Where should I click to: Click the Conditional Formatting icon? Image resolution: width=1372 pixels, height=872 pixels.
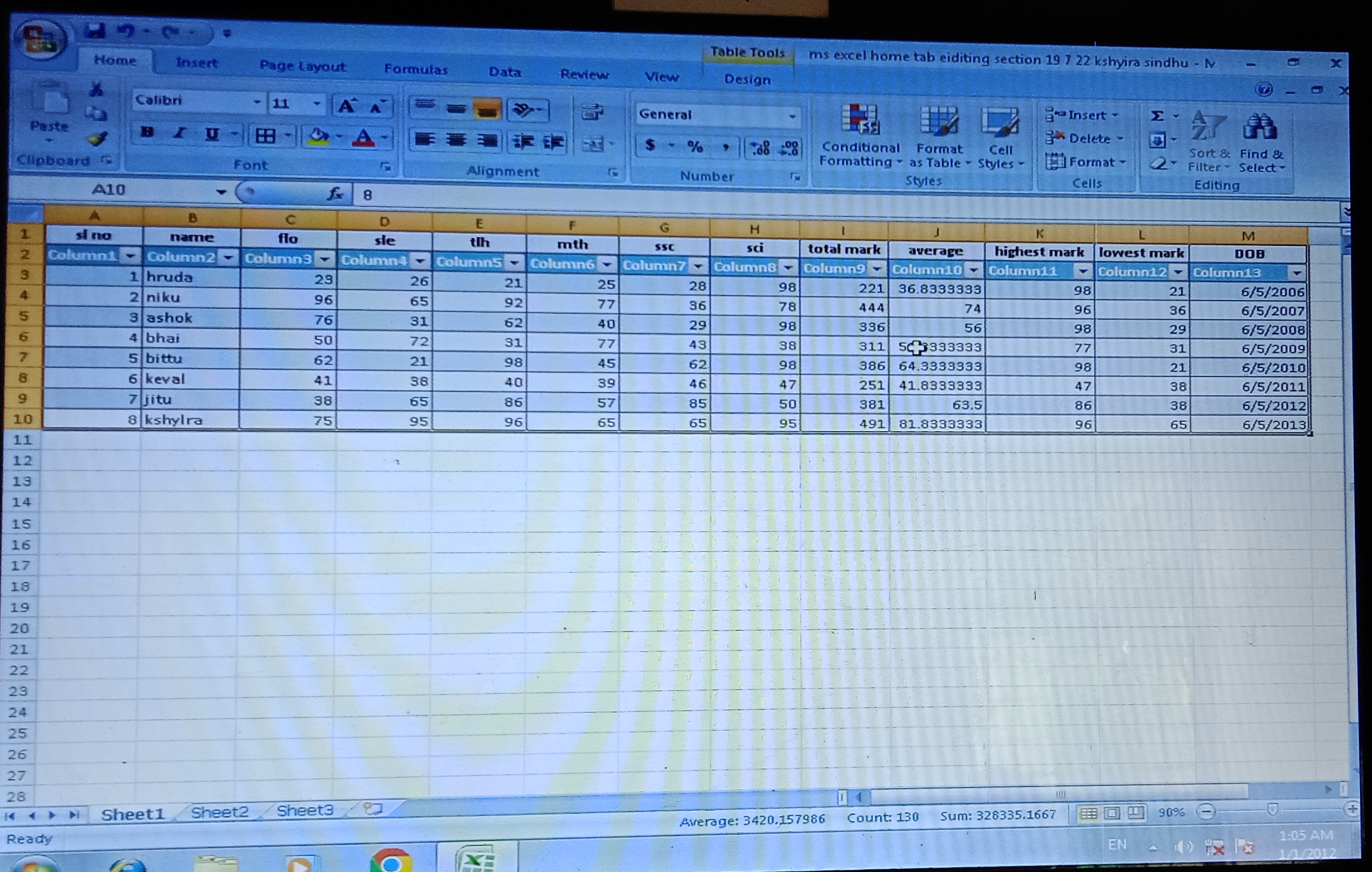click(x=860, y=120)
